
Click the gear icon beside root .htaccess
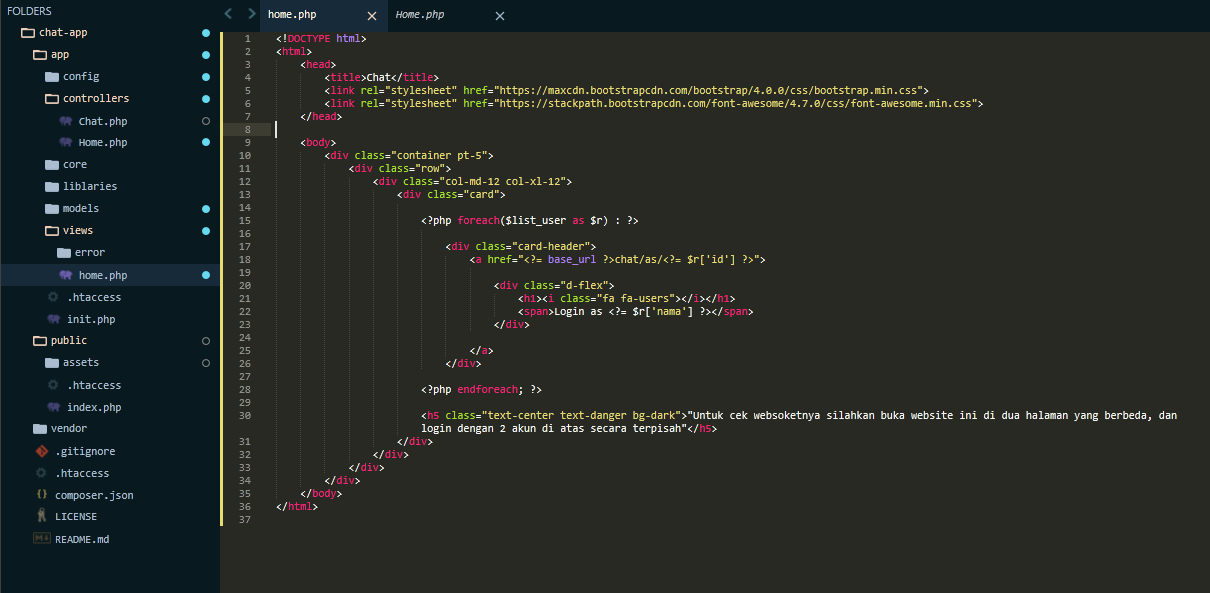(x=41, y=473)
